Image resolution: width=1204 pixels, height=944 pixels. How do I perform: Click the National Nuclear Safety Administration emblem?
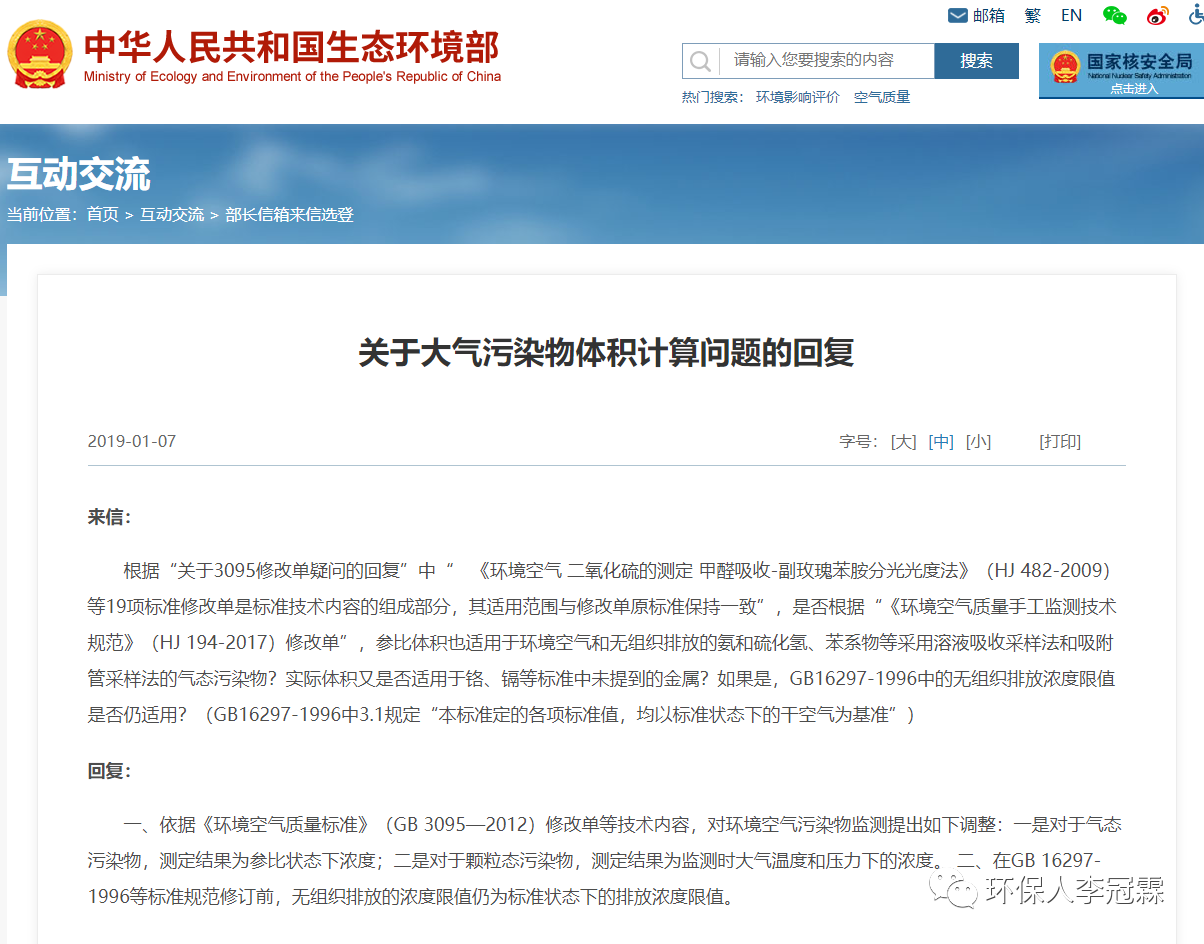(1064, 66)
